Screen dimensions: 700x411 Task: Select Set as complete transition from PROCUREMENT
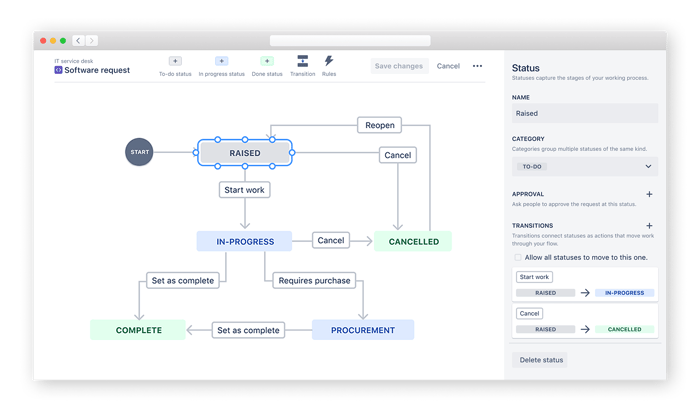248,330
